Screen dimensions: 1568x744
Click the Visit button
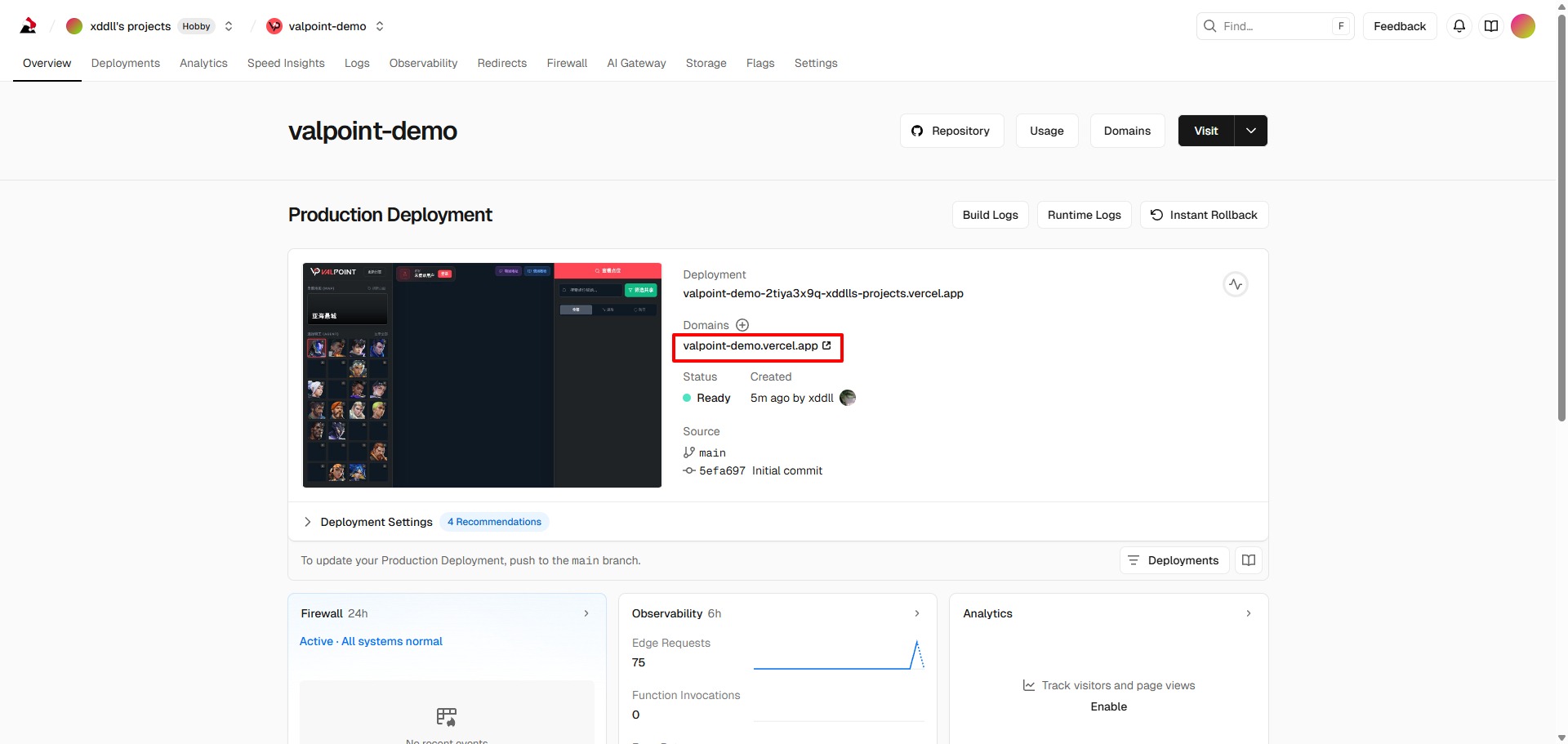(1206, 131)
